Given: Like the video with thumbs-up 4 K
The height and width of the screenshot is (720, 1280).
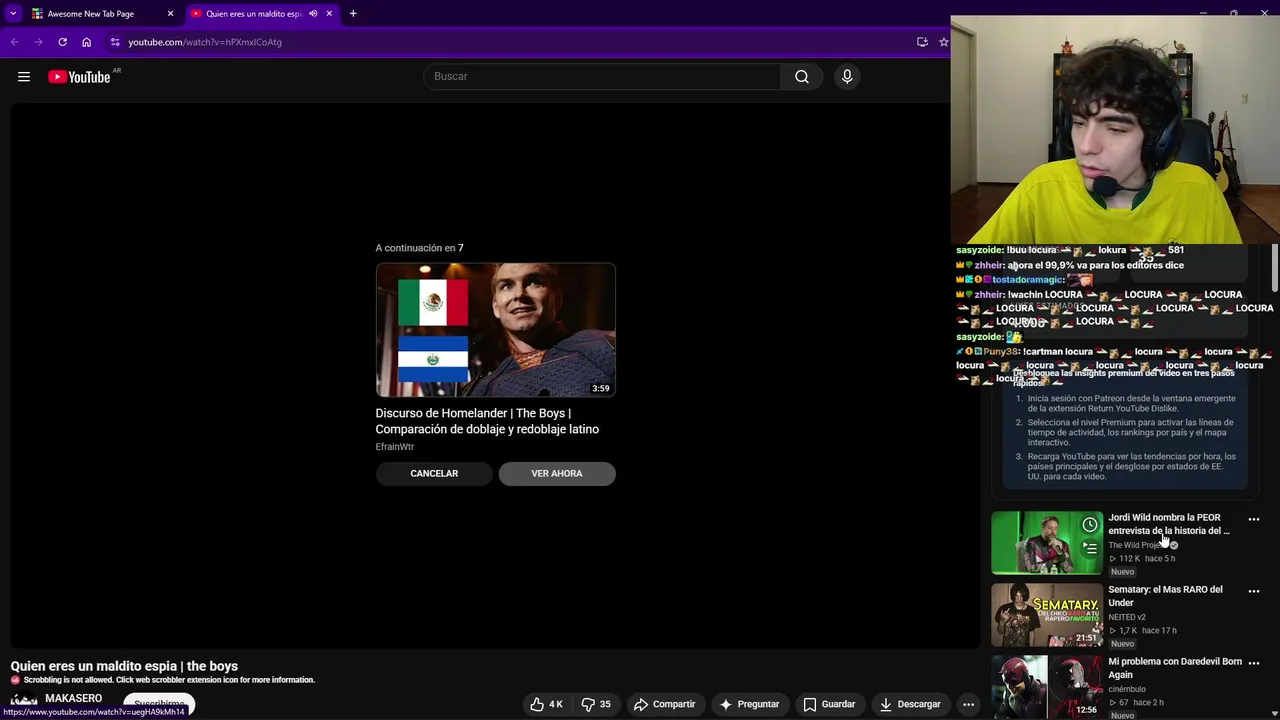Looking at the screenshot, I should click(x=546, y=704).
